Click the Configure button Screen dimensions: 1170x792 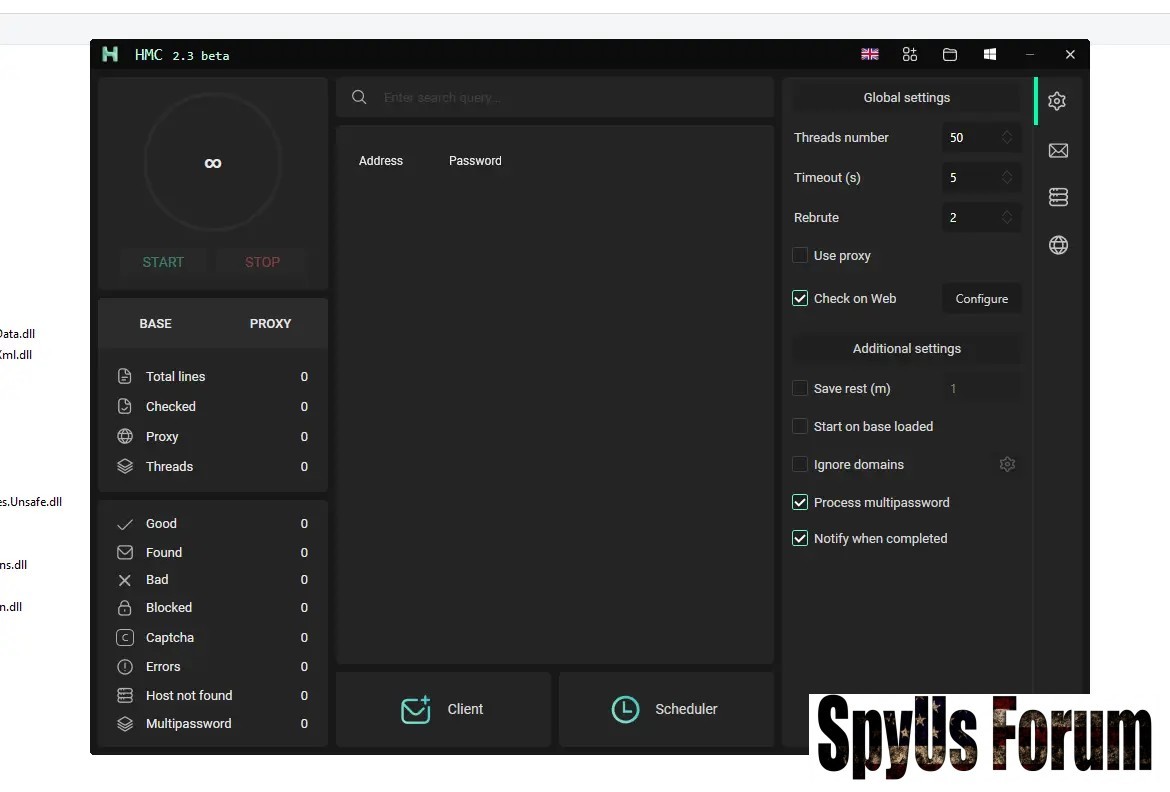pos(981,299)
